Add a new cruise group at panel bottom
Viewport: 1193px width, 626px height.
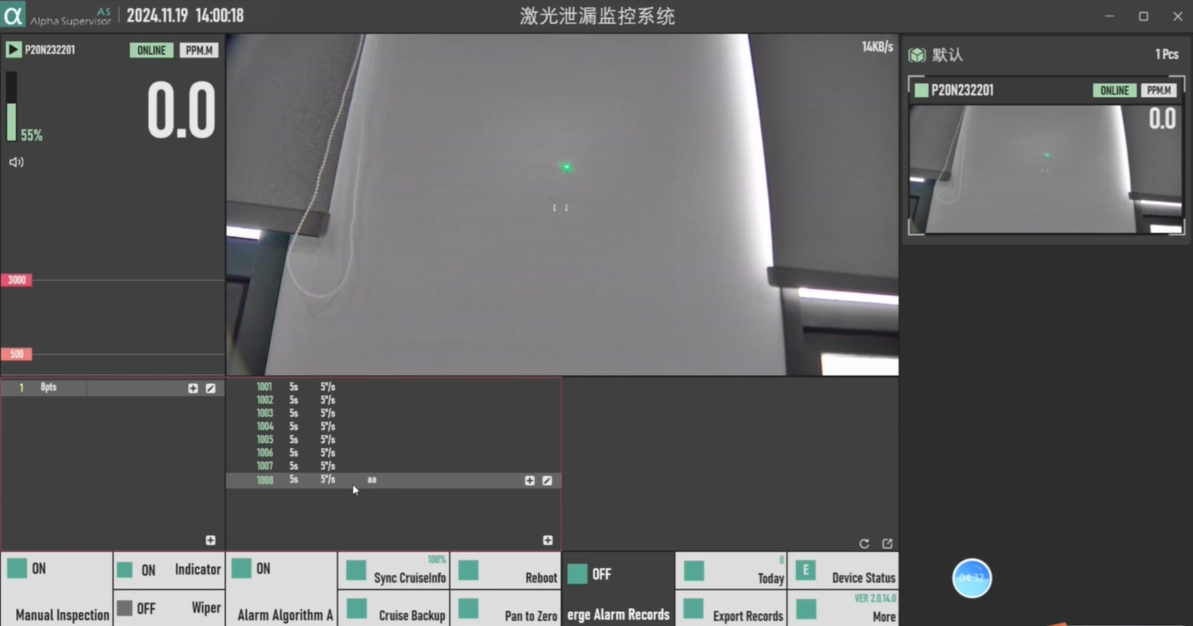pyautogui.click(x=211, y=540)
